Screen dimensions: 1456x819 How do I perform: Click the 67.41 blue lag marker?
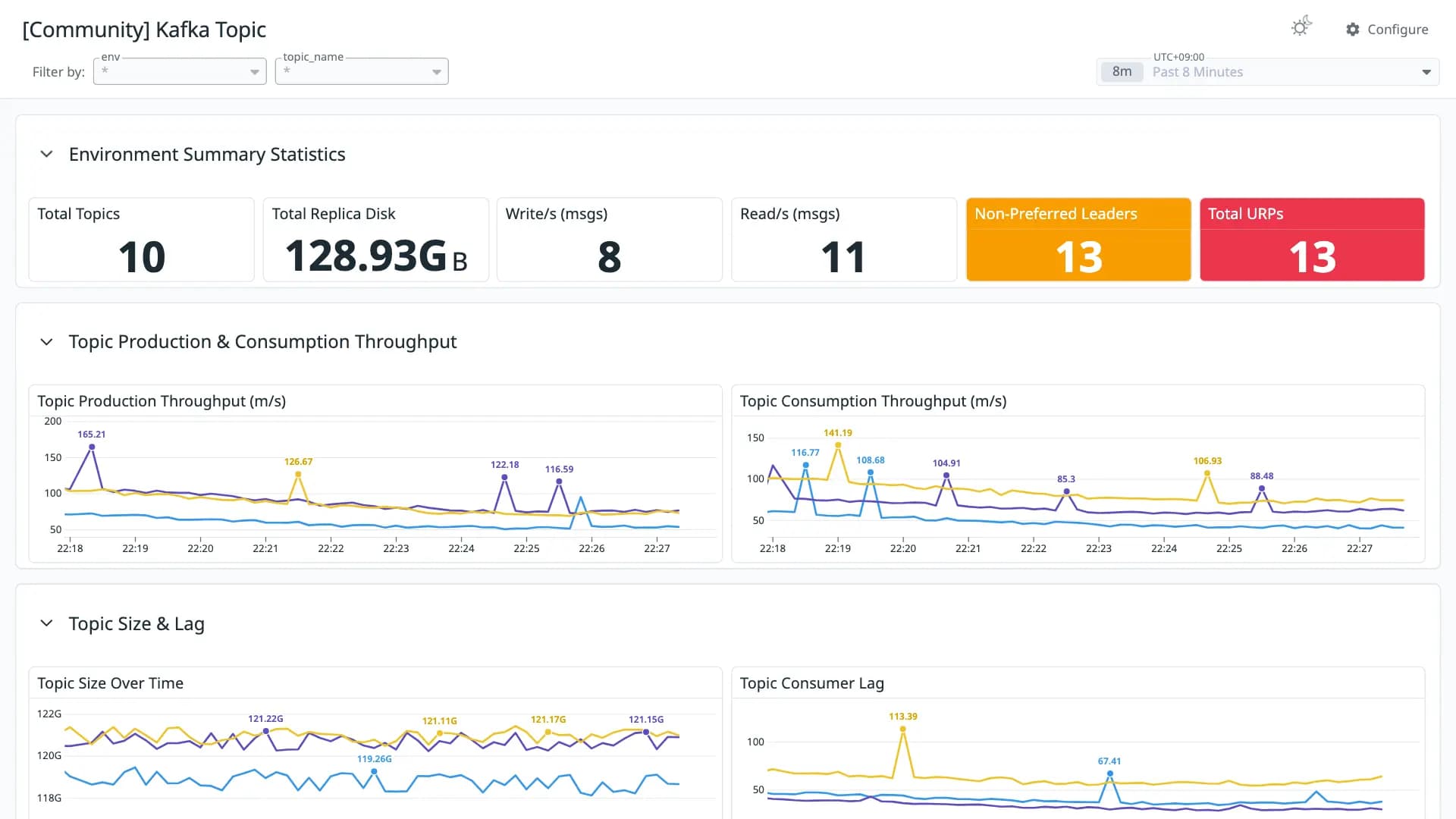coord(1109,773)
